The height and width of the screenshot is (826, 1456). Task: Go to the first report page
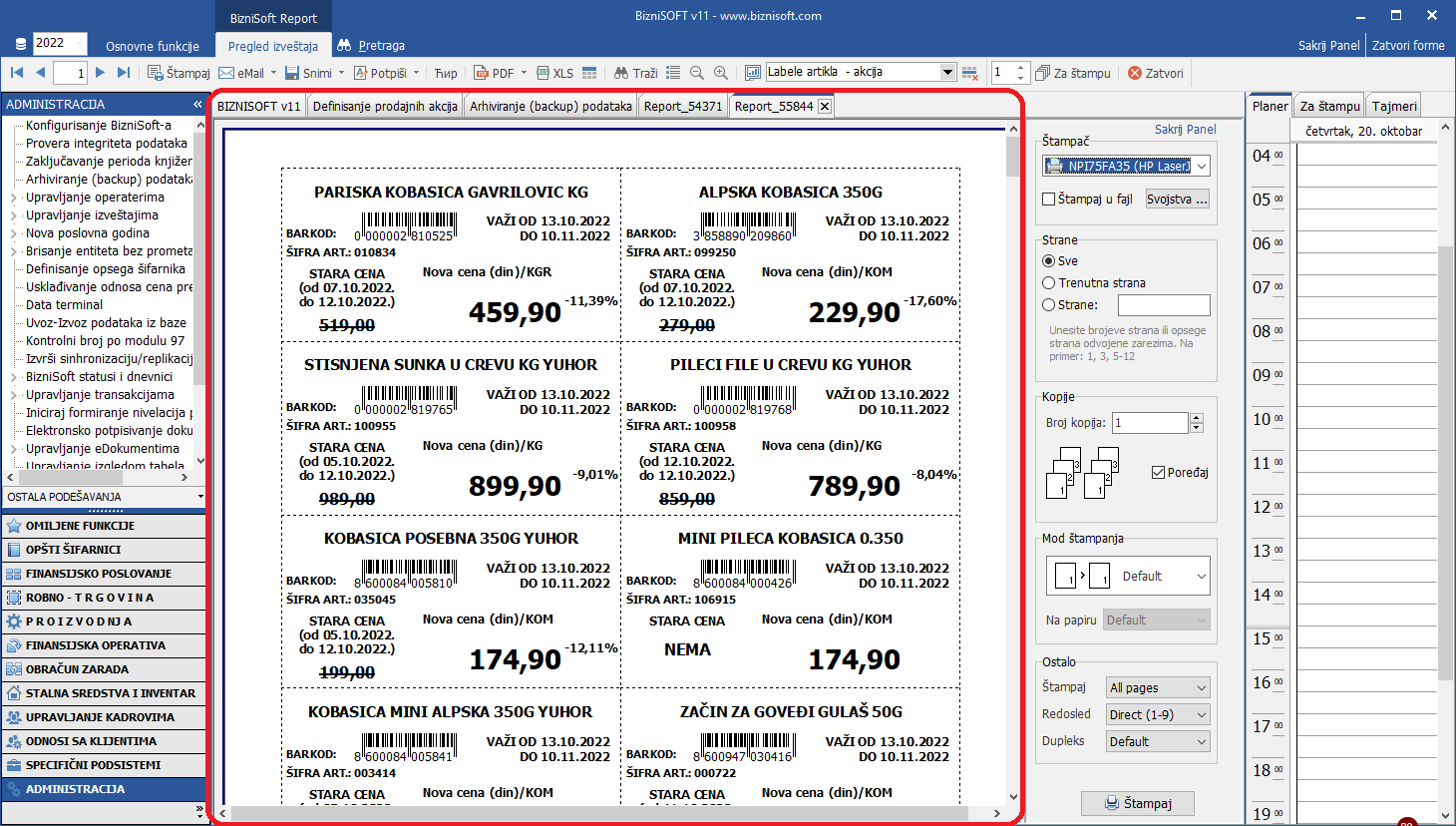(x=17, y=73)
